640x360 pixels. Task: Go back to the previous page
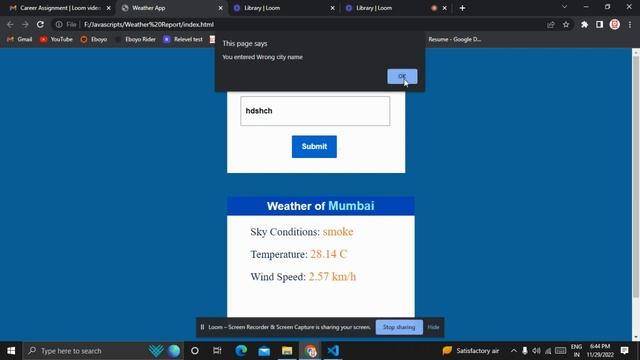[10, 24]
